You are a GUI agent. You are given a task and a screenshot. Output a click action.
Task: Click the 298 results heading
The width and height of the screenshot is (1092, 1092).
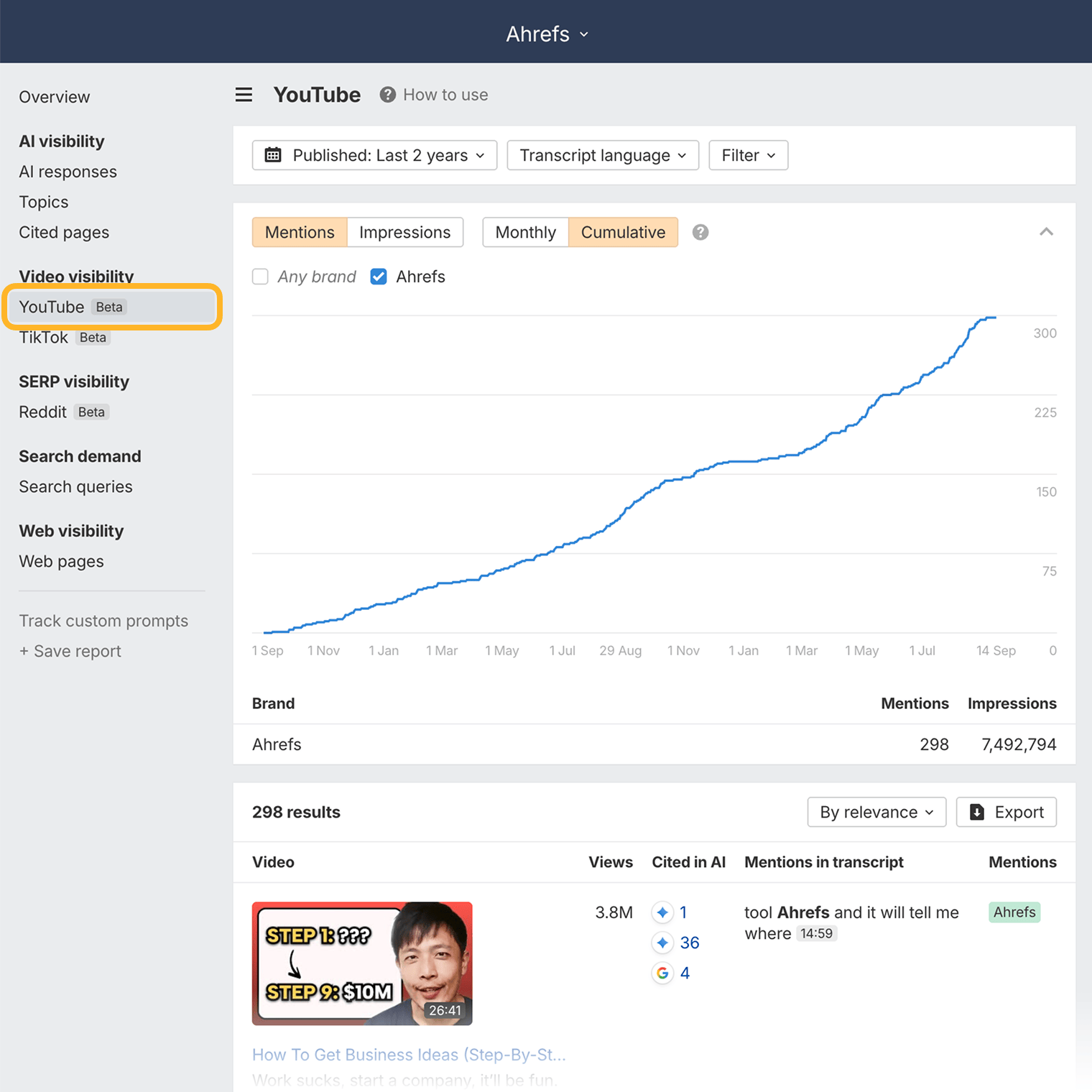[x=296, y=812]
